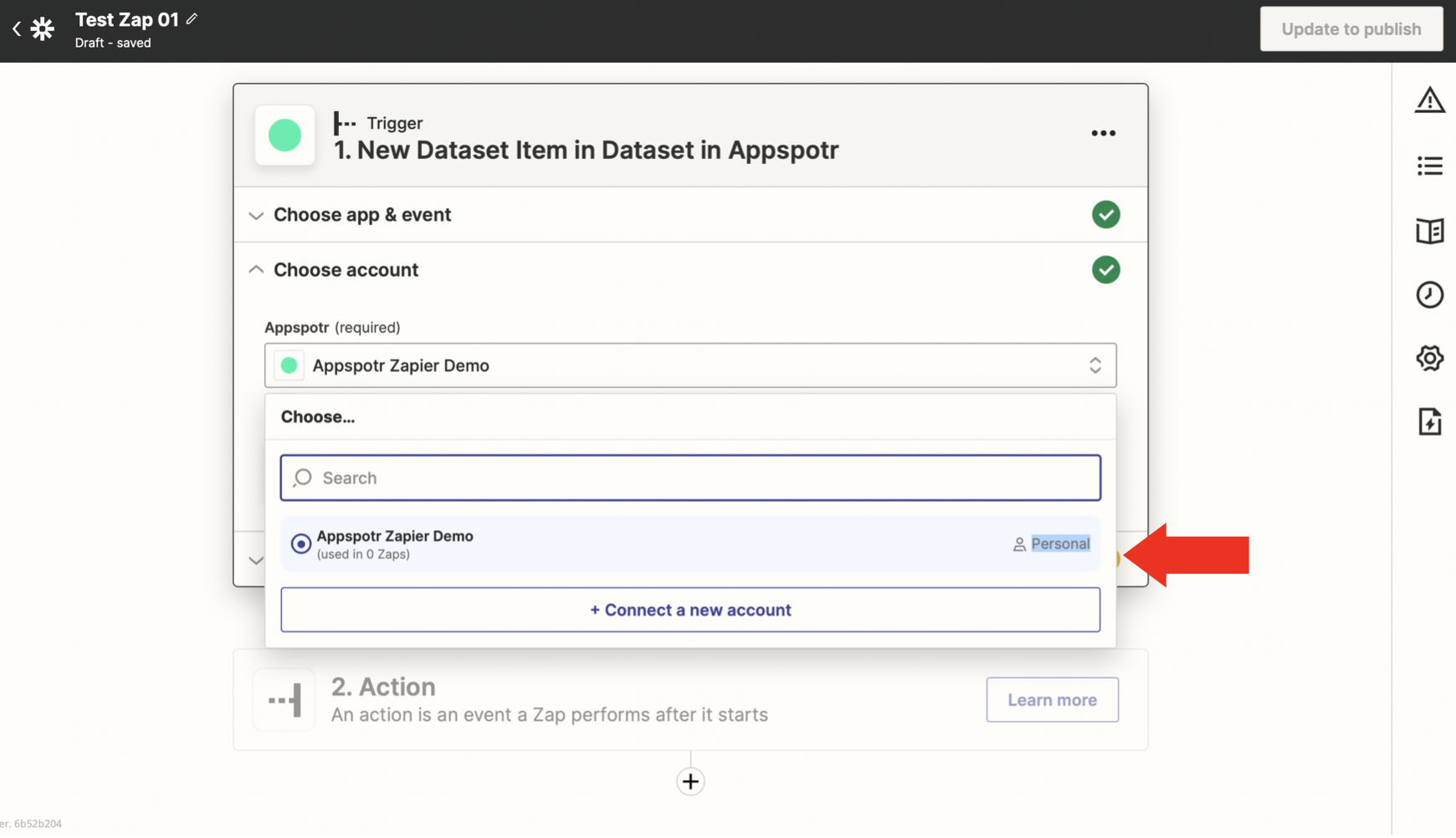
Task: Open trigger step three-dots menu
Action: coord(1103,134)
